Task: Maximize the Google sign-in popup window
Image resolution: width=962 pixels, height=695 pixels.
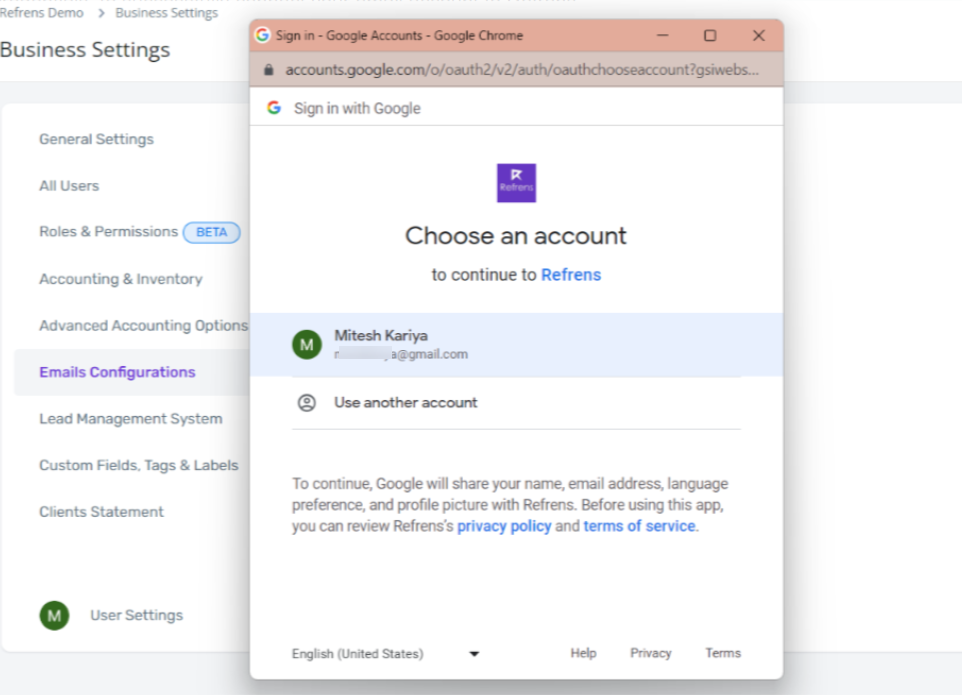Action: click(710, 36)
